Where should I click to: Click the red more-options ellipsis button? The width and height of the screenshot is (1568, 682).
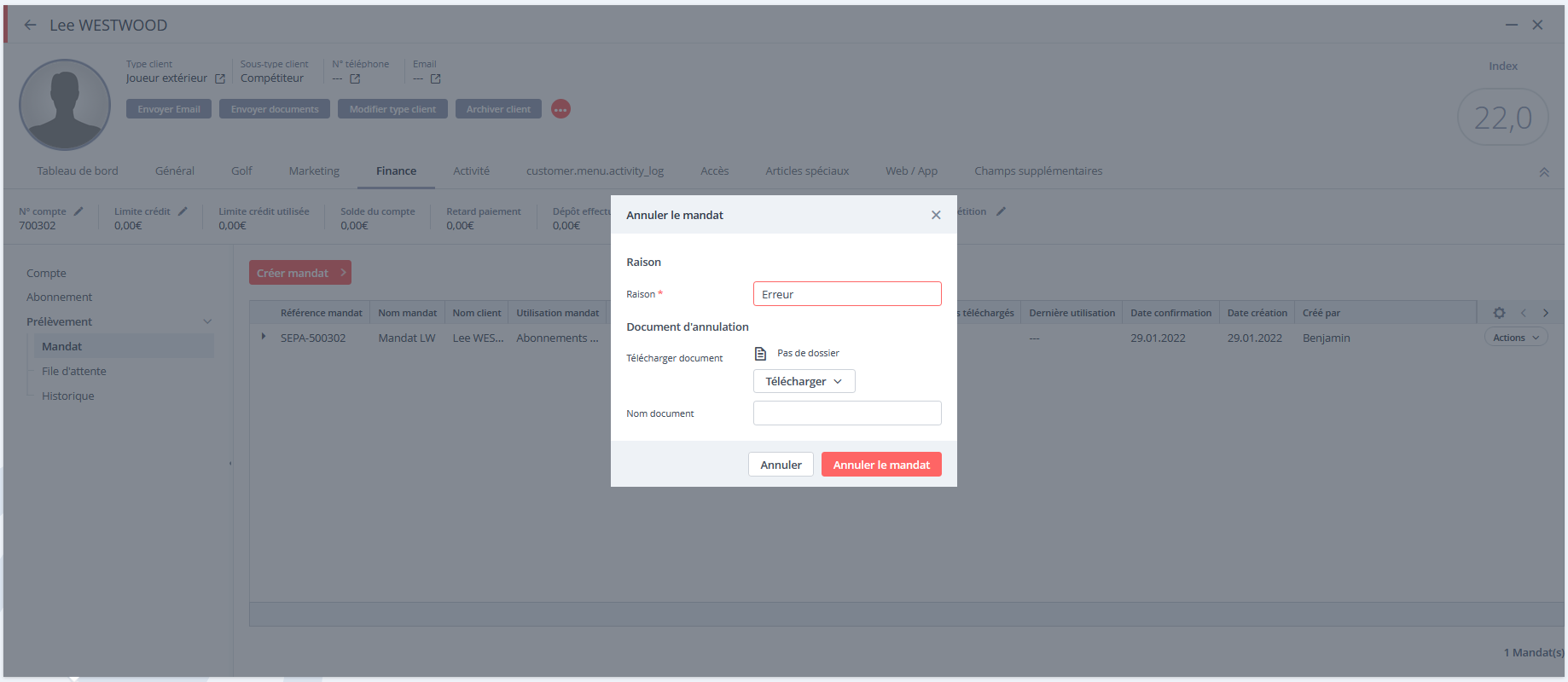560,109
